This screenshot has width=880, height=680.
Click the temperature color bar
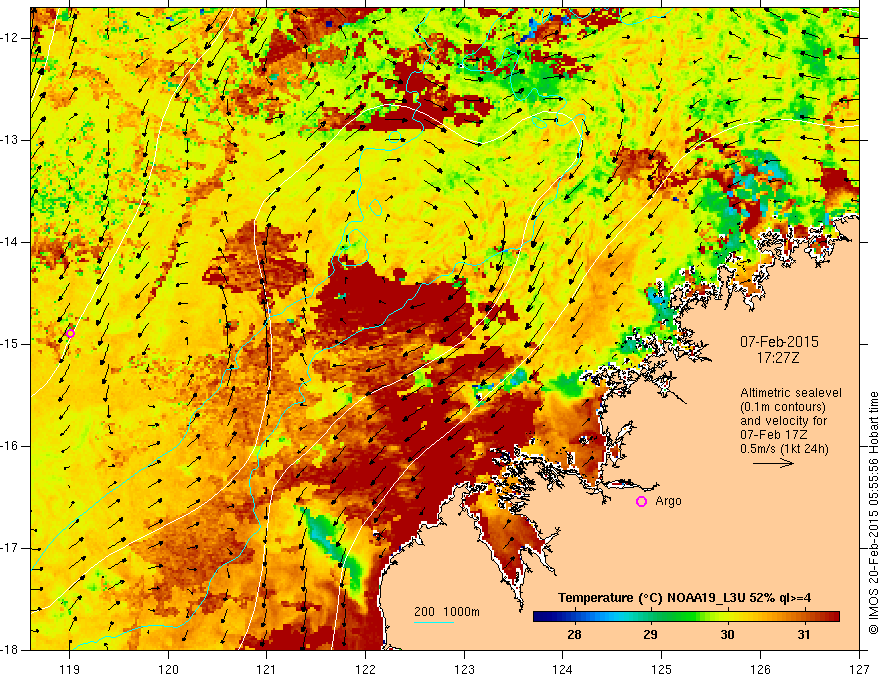[x=686, y=617]
